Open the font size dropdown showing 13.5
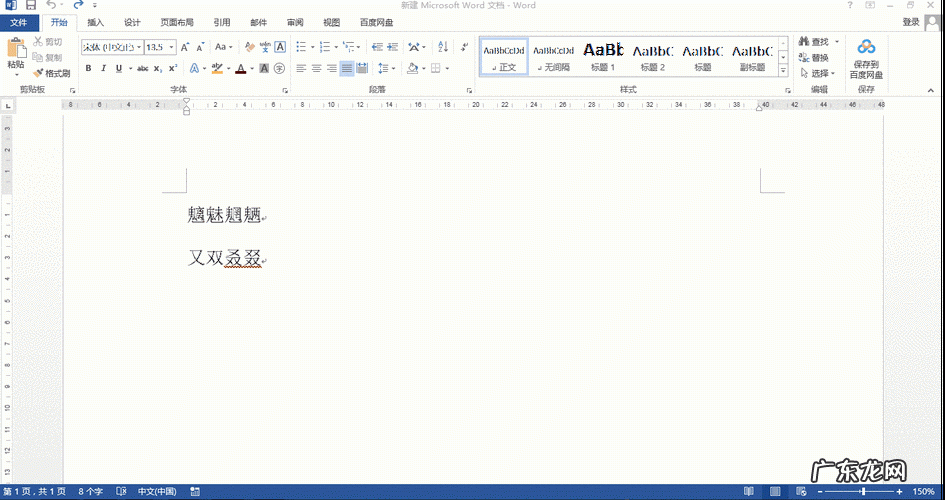The width and height of the screenshot is (945, 500). click(172, 47)
